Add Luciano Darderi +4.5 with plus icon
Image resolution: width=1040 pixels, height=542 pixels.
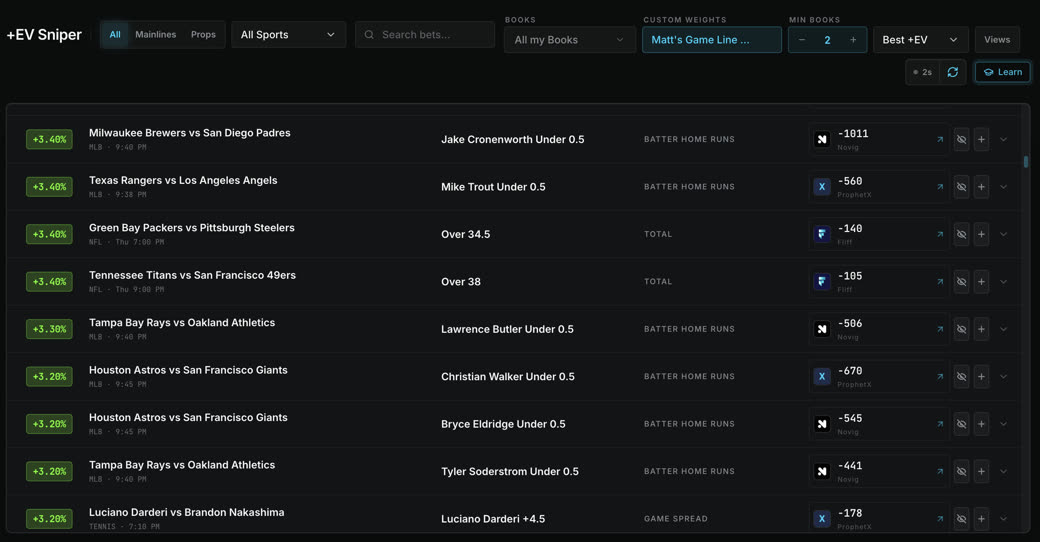coord(981,519)
